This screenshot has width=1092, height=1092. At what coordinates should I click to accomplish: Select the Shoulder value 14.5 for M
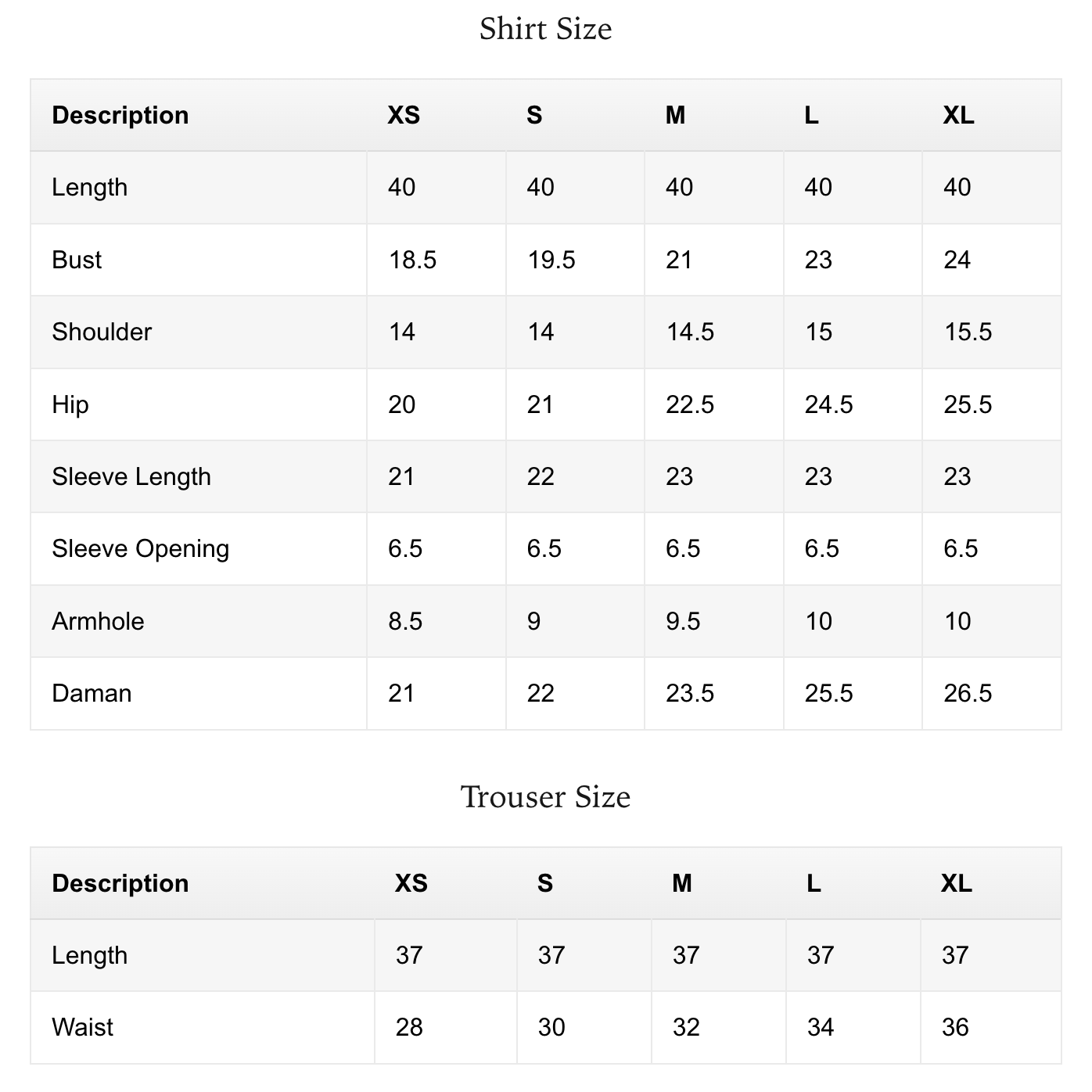click(x=690, y=332)
